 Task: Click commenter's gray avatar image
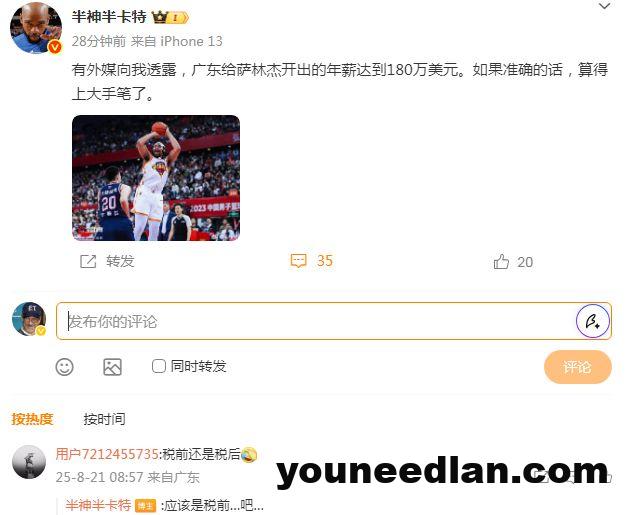[x=29, y=462]
